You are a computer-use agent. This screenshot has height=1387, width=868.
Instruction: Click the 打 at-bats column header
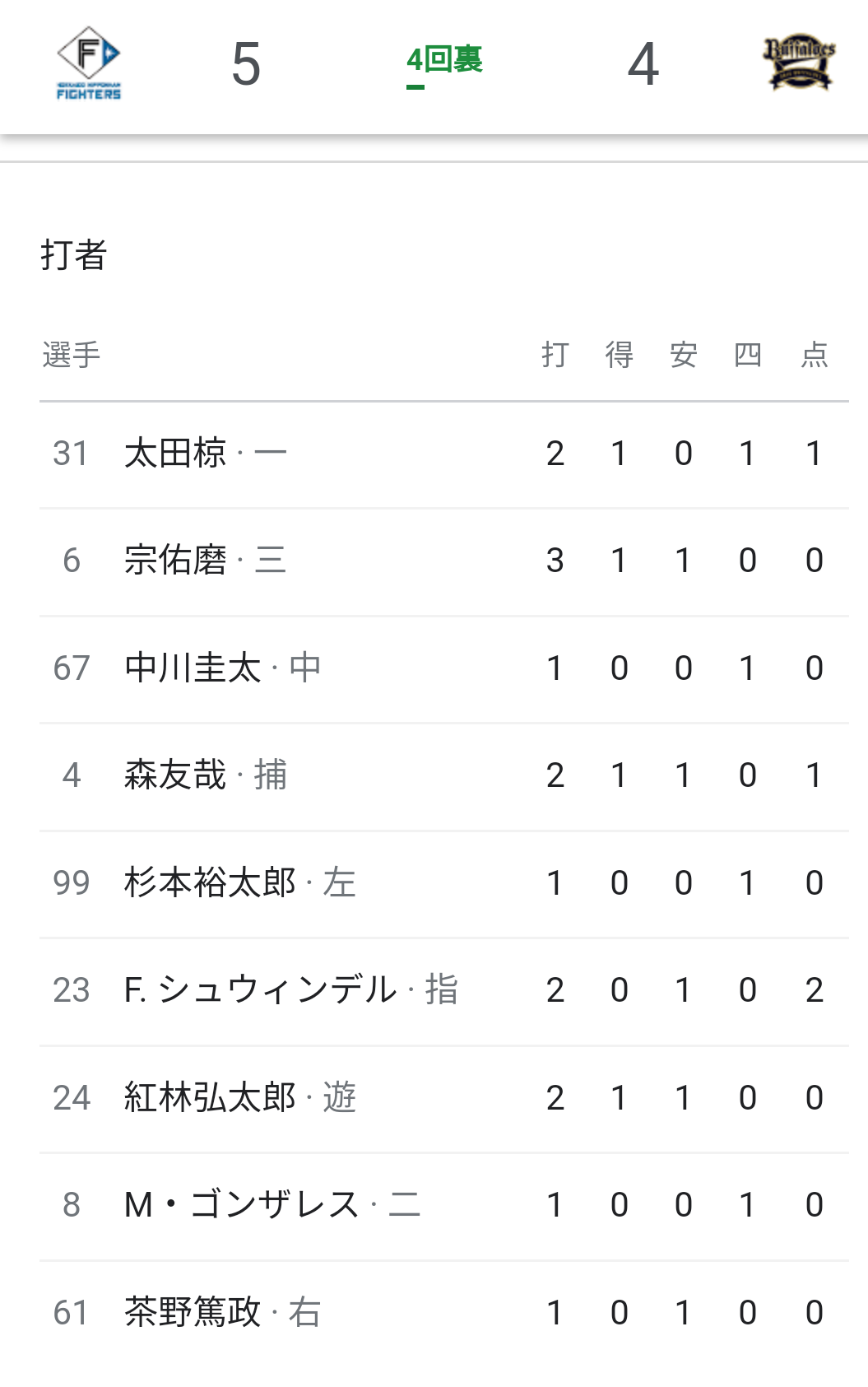pos(555,355)
